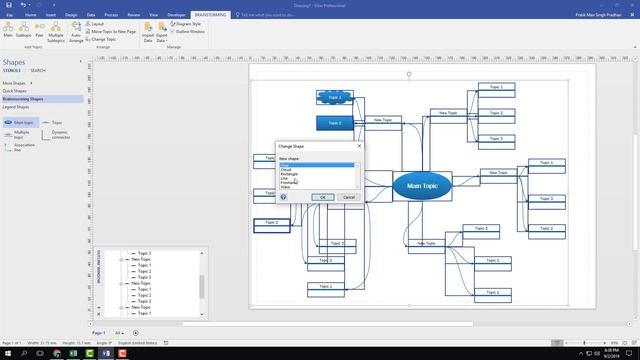Click OK in the Change Shape dialog
The image size is (640, 360).
(322, 197)
